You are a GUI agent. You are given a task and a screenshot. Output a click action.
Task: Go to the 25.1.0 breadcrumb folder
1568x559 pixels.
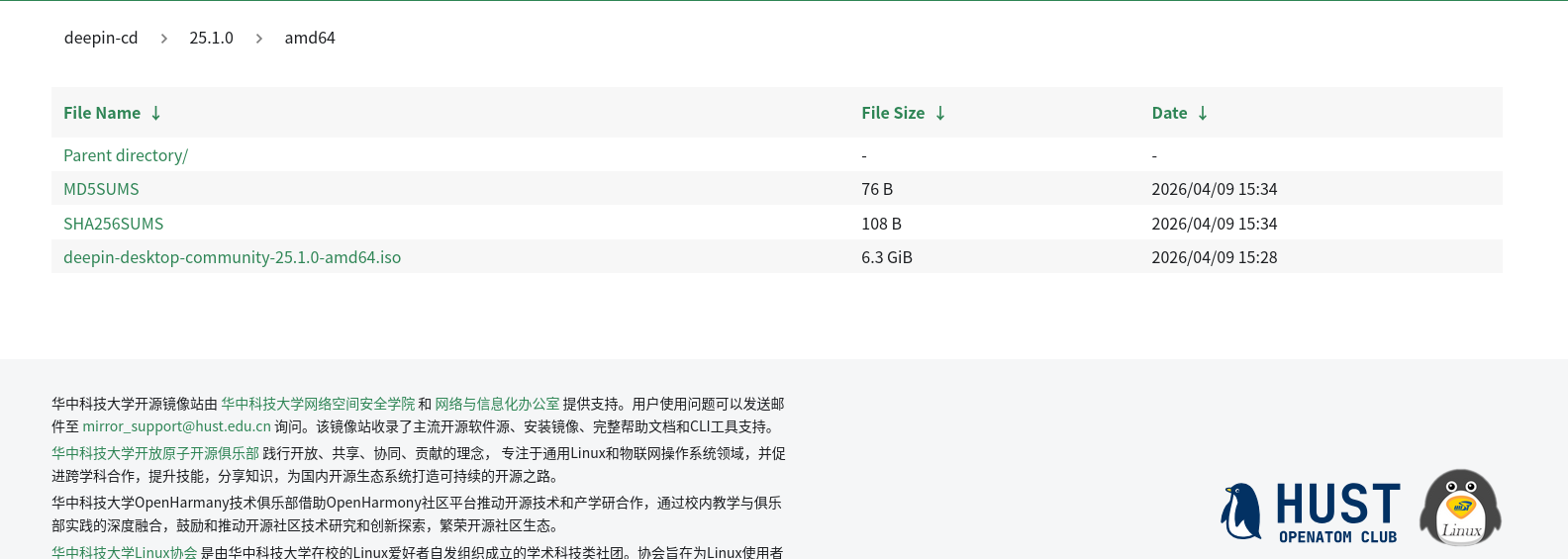211,38
